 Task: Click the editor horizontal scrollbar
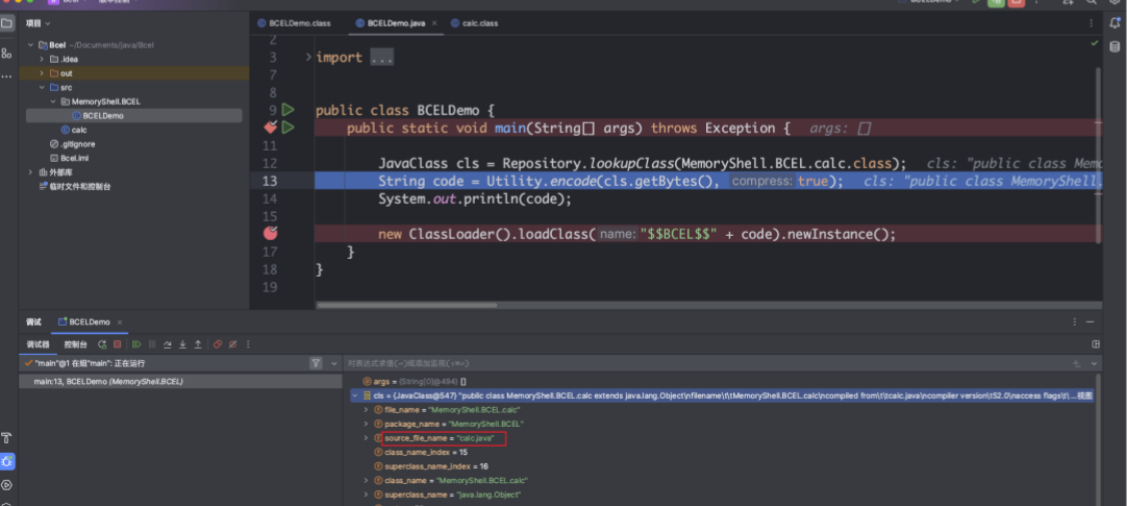[407, 305]
